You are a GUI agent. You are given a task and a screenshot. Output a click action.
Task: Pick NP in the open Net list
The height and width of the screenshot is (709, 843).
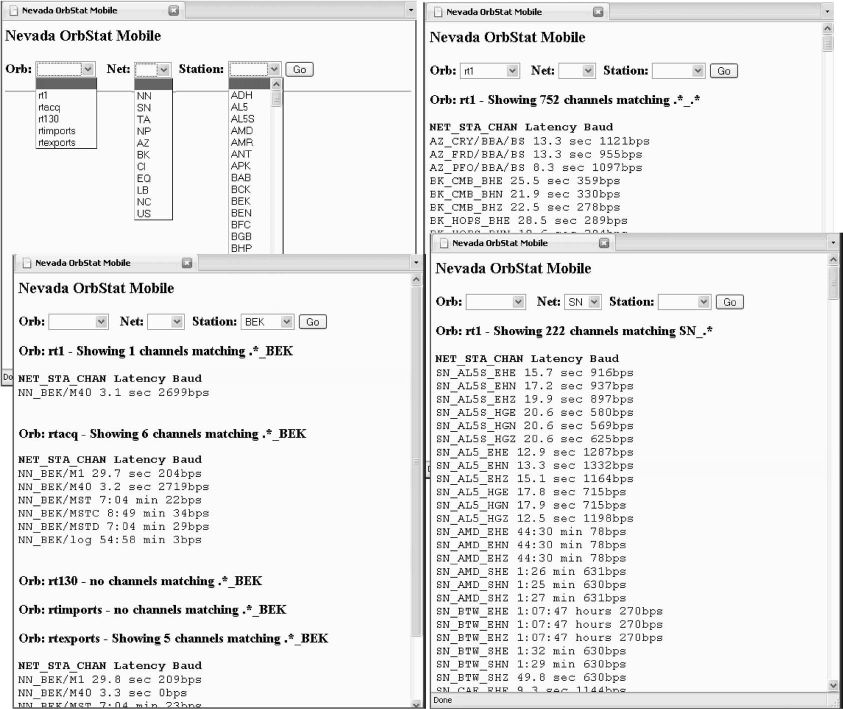coord(153,132)
